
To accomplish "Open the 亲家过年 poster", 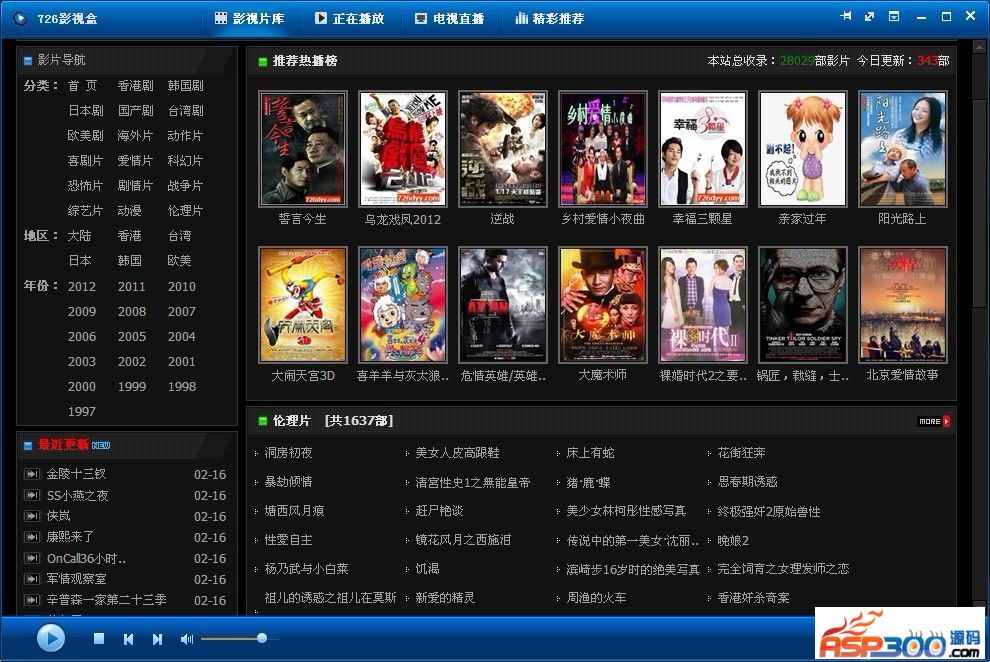I will pos(802,149).
